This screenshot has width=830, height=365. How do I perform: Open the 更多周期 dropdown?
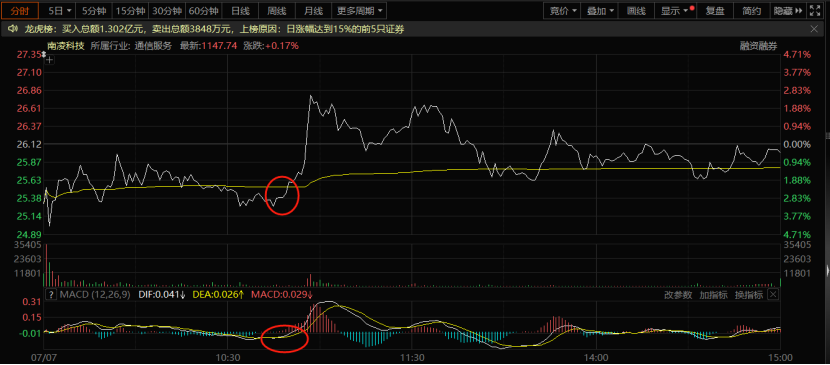(x=359, y=10)
